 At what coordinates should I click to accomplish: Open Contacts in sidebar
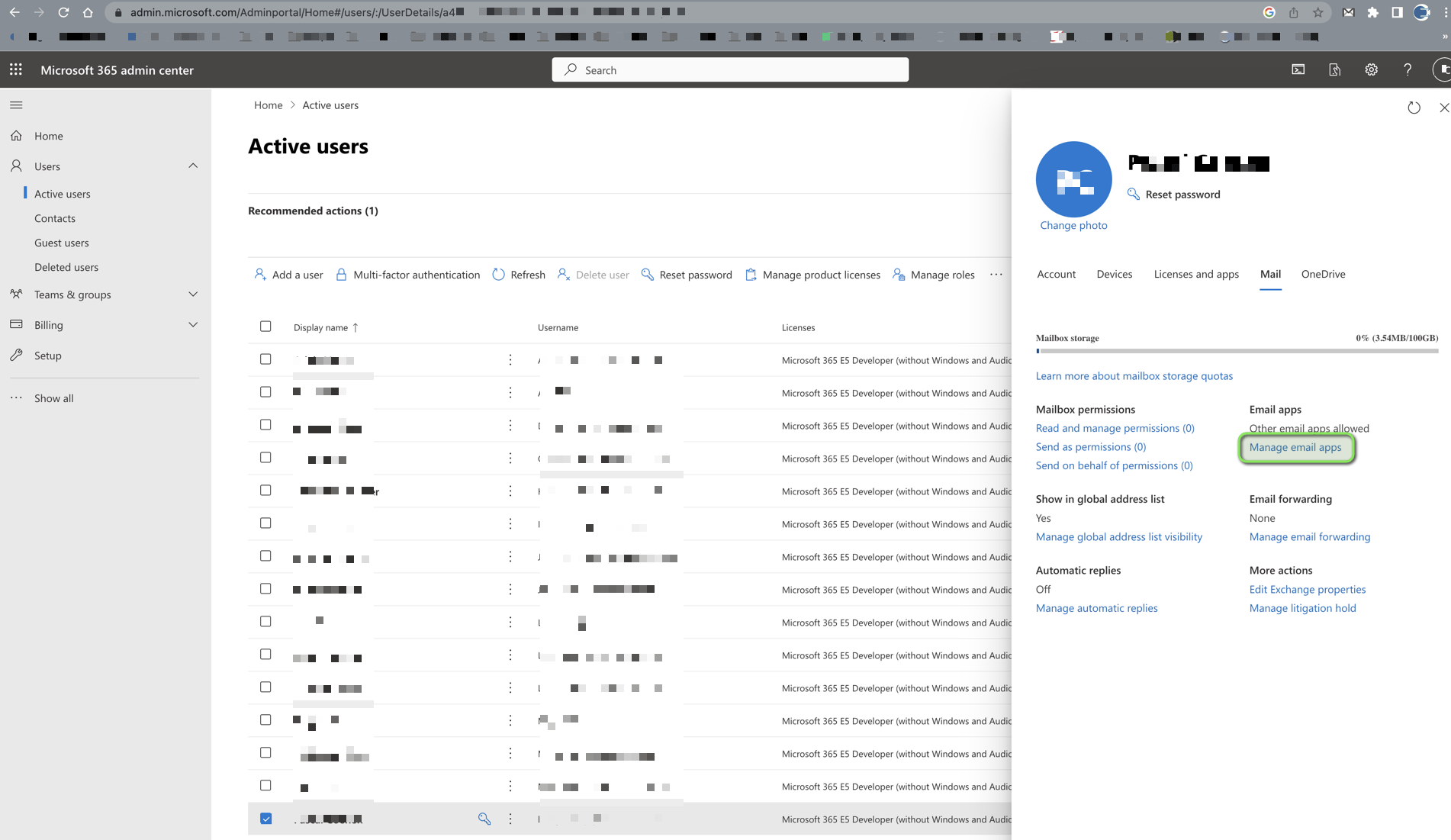point(55,218)
